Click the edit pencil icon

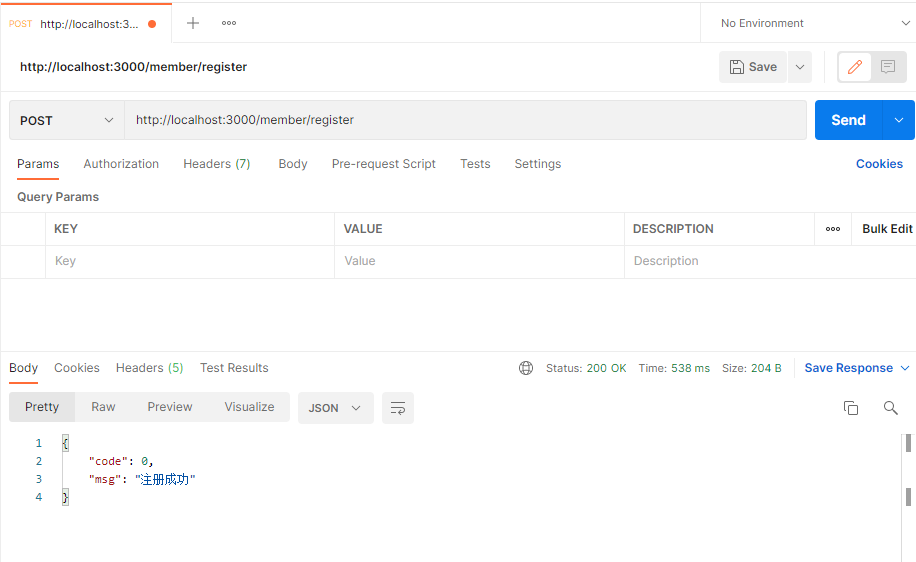point(855,67)
